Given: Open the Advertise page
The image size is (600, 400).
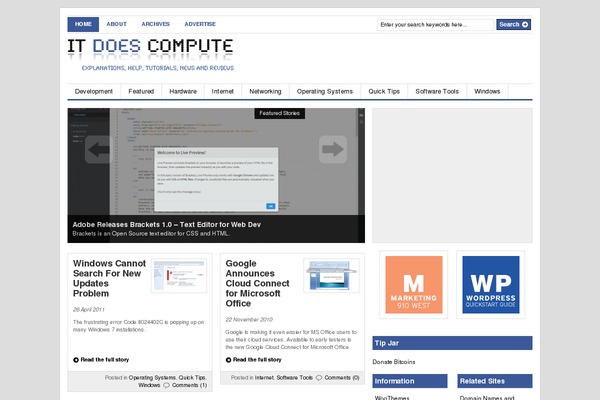Looking at the screenshot, I should 200,24.
